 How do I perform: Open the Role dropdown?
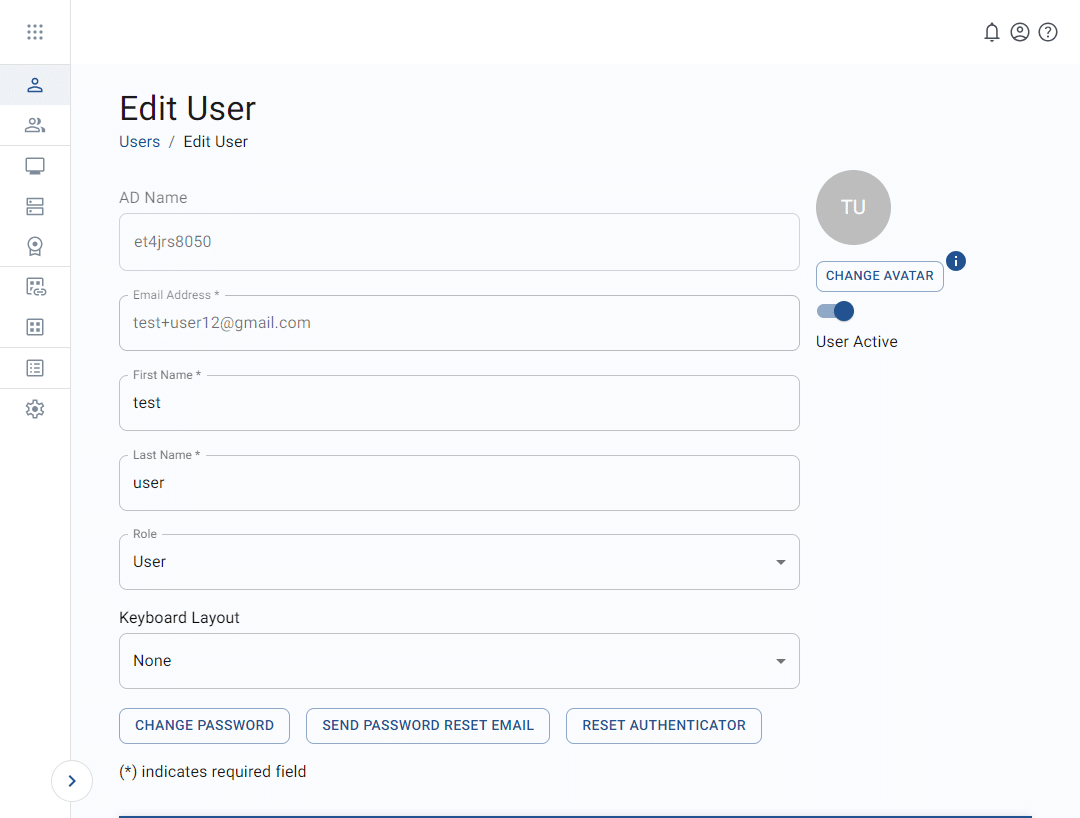coord(780,562)
